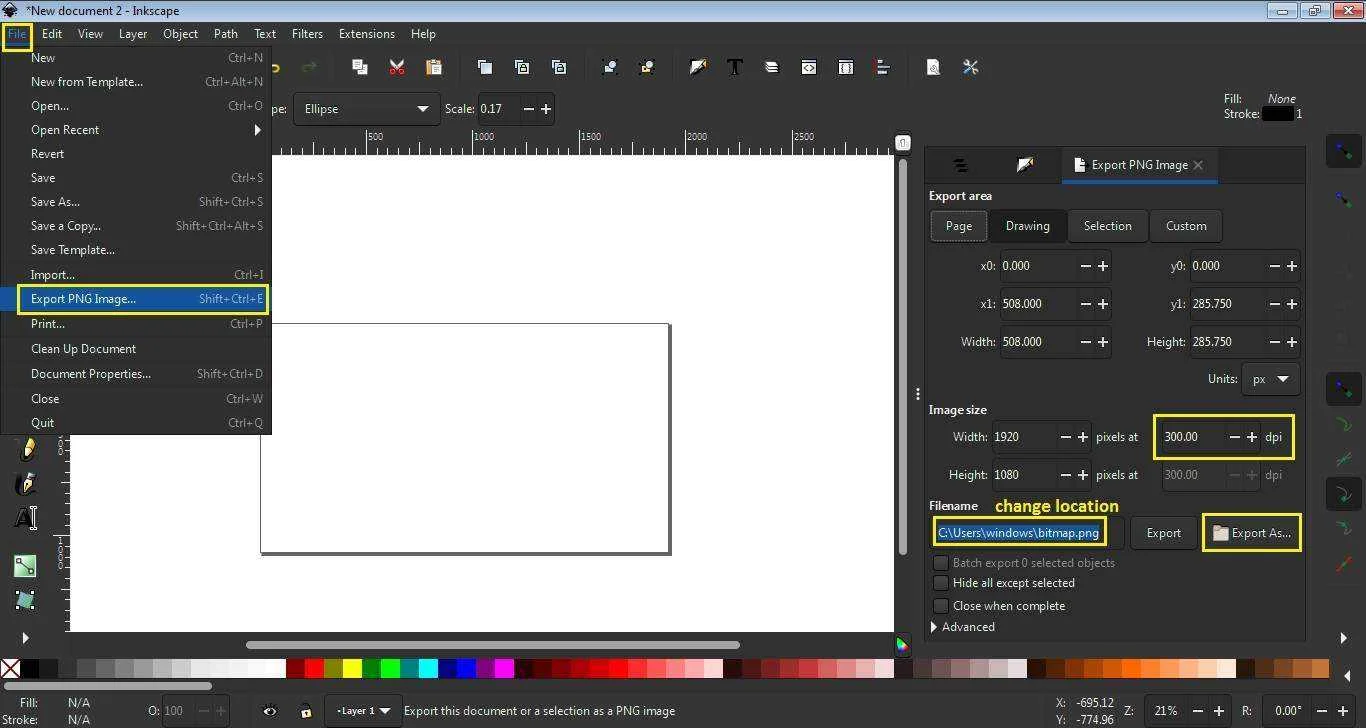Expand Open Recent submenu arrow
Image resolution: width=1366 pixels, height=728 pixels.
pos(257,130)
